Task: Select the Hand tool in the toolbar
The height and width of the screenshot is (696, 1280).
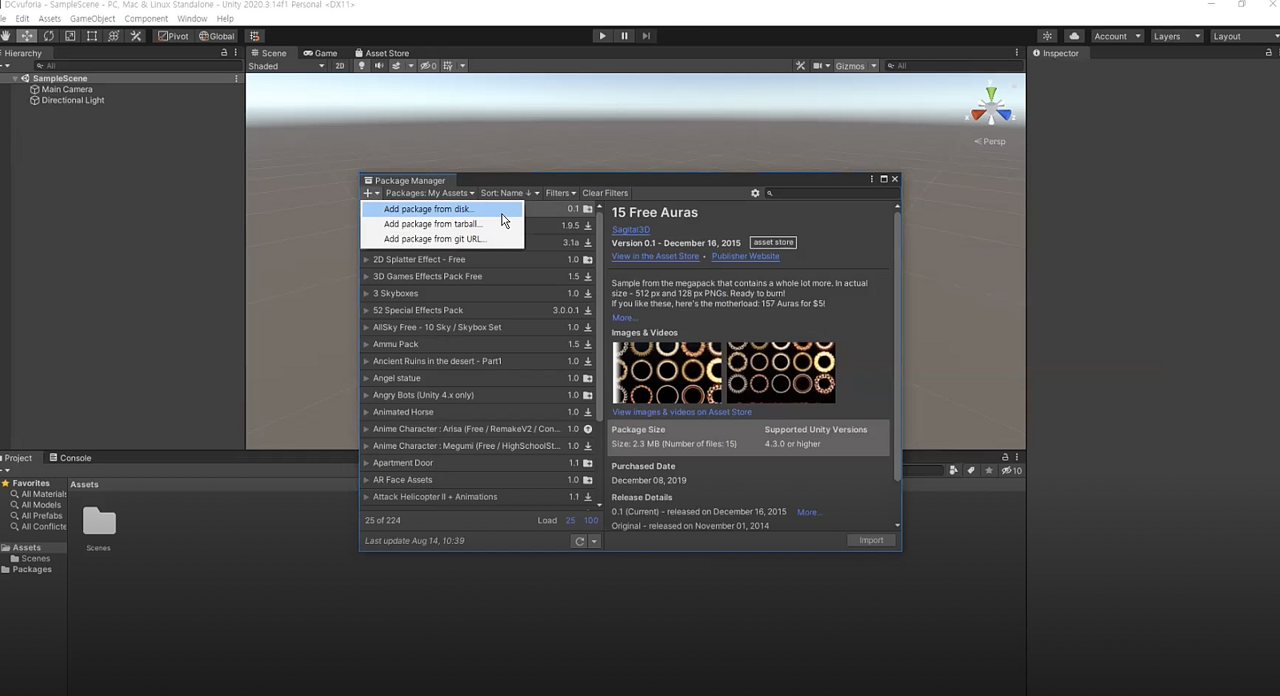Action: point(6,36)
